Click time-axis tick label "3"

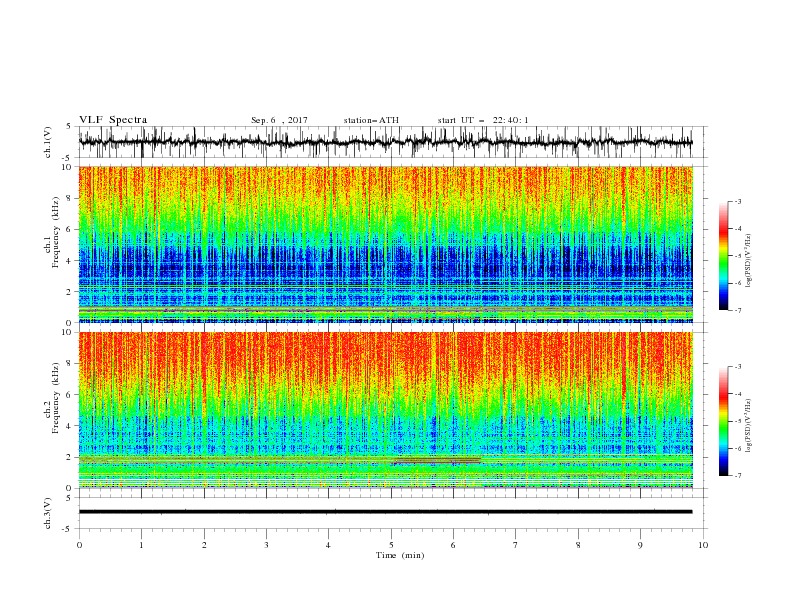click(x=266, y=545)
